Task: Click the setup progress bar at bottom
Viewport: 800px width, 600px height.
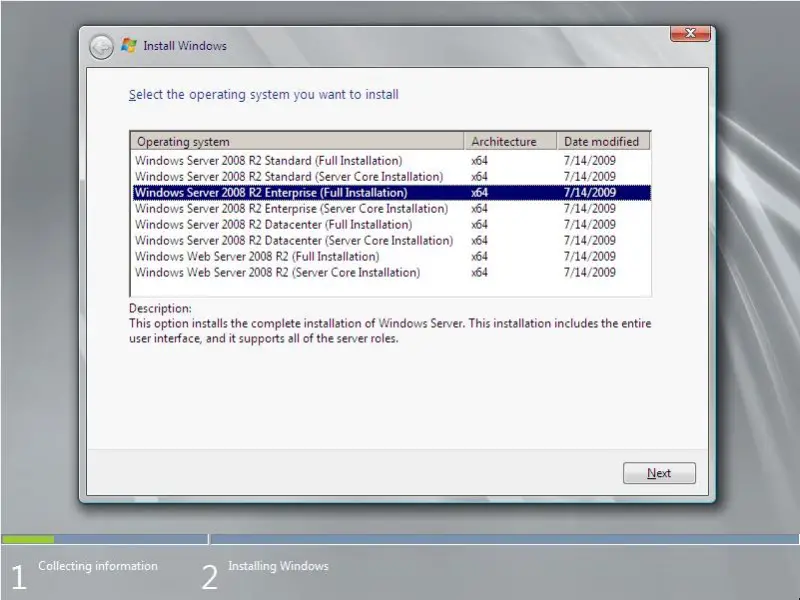Action: 400,539
